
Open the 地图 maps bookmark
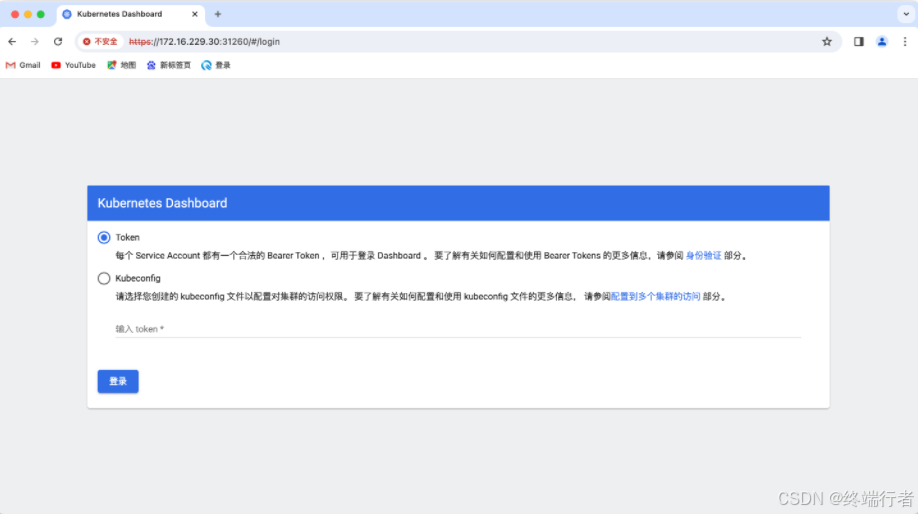point(121,65)
